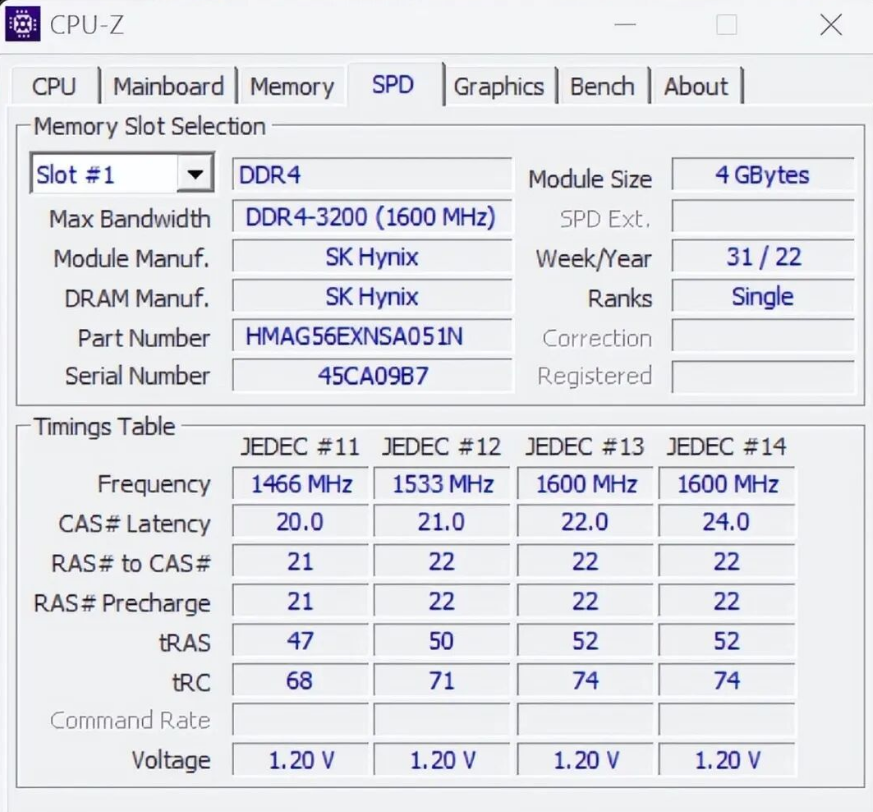873x812 pixels.
Task: Click the Serial Number field 45CA09B7
Action: (x=371, y=377)
